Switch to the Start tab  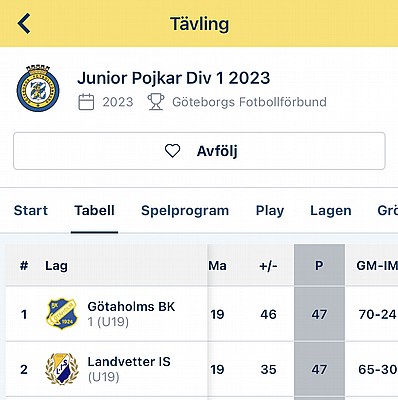[31, 211]
